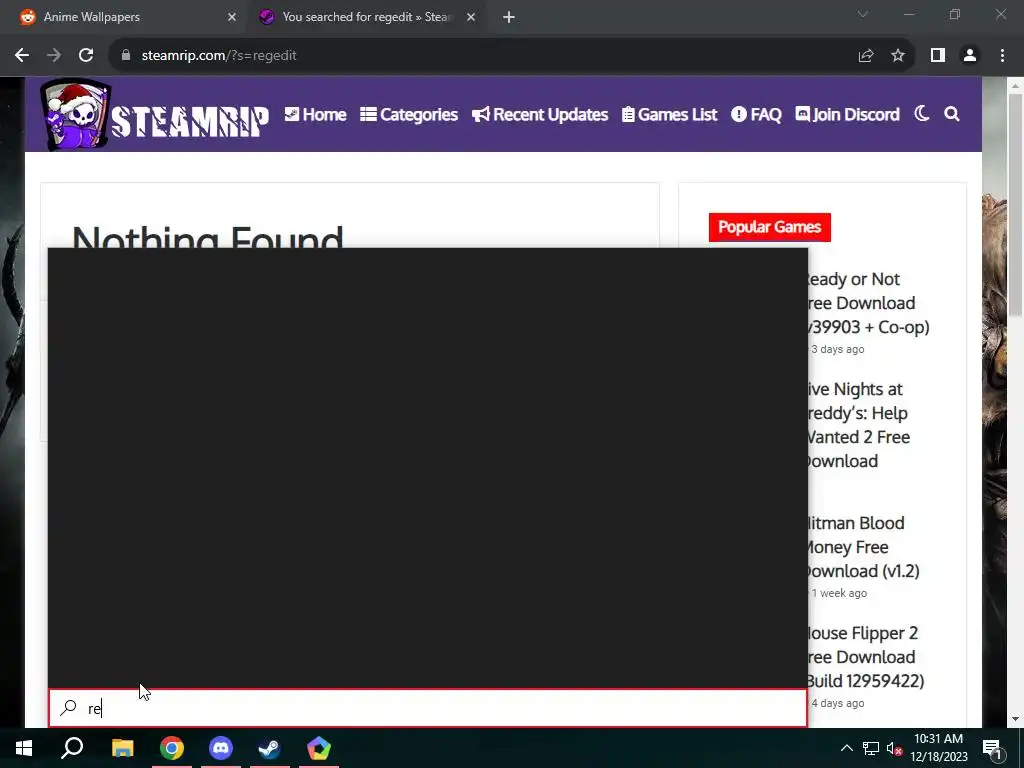Show hidden system tray icons

(846, 748)
